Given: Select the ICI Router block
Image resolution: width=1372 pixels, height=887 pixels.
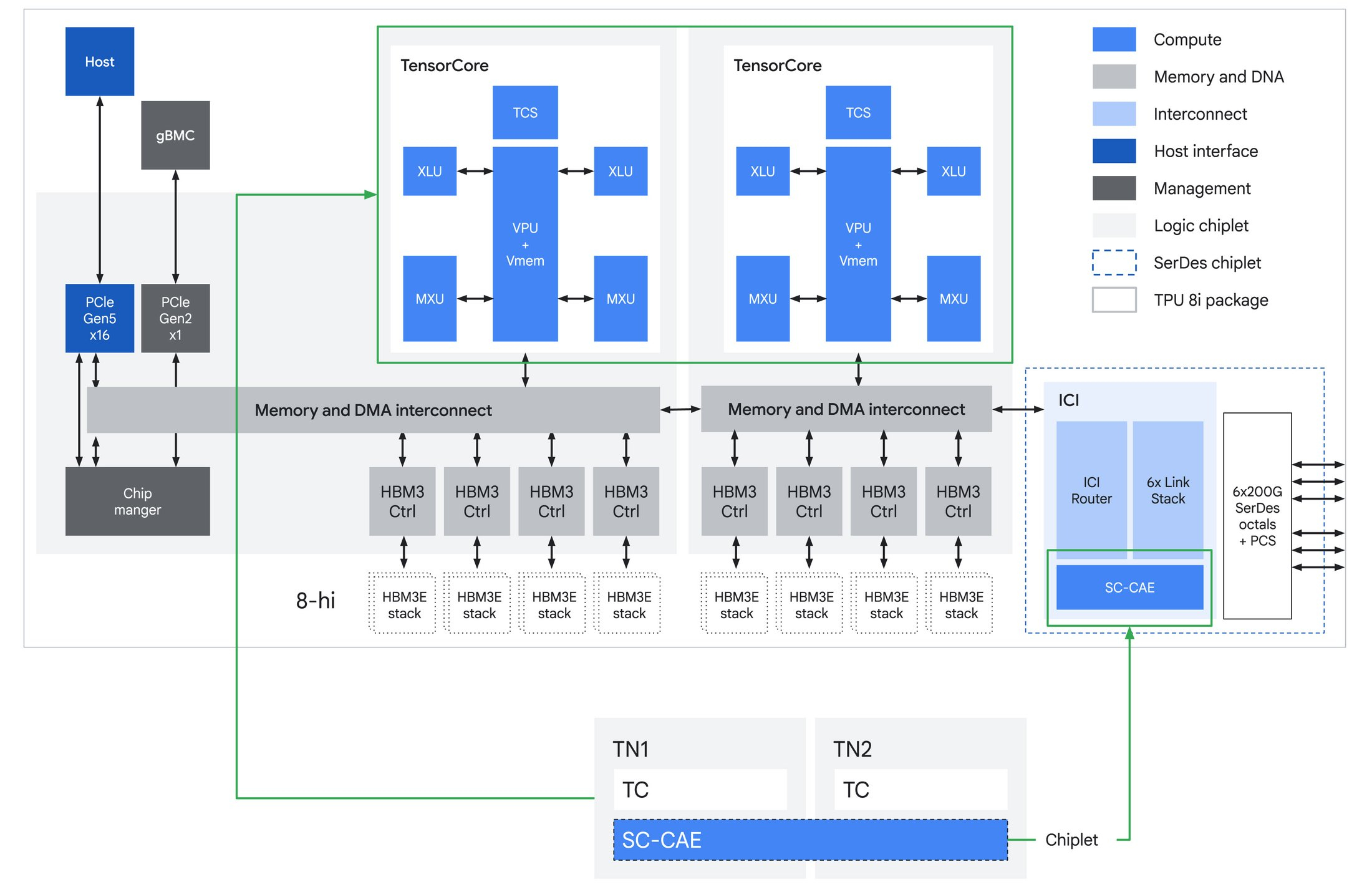Looking at the screenshot, I should (x=1091, y=490).
